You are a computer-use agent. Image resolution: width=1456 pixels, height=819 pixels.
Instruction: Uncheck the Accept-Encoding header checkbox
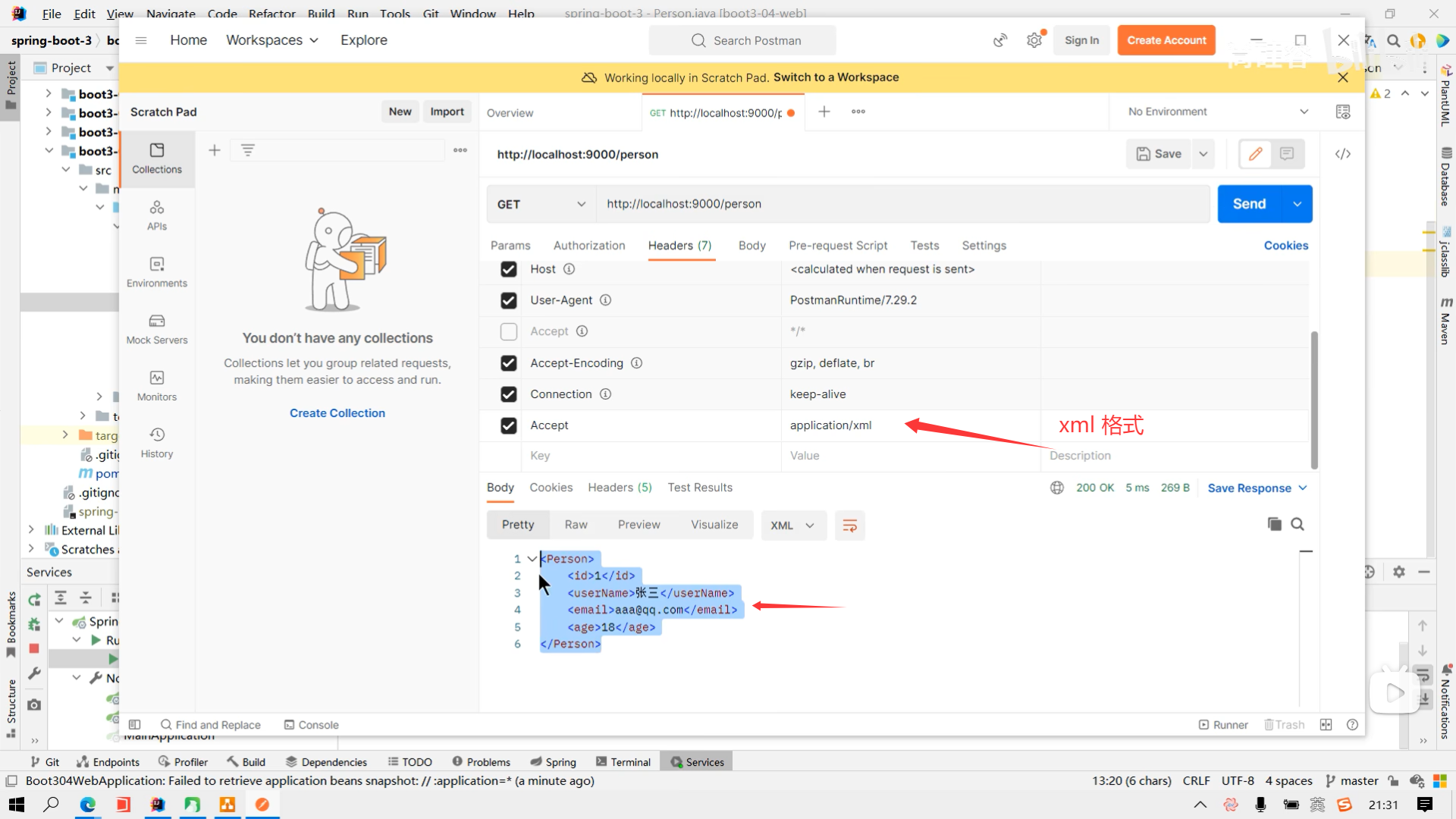coord(509,363)
